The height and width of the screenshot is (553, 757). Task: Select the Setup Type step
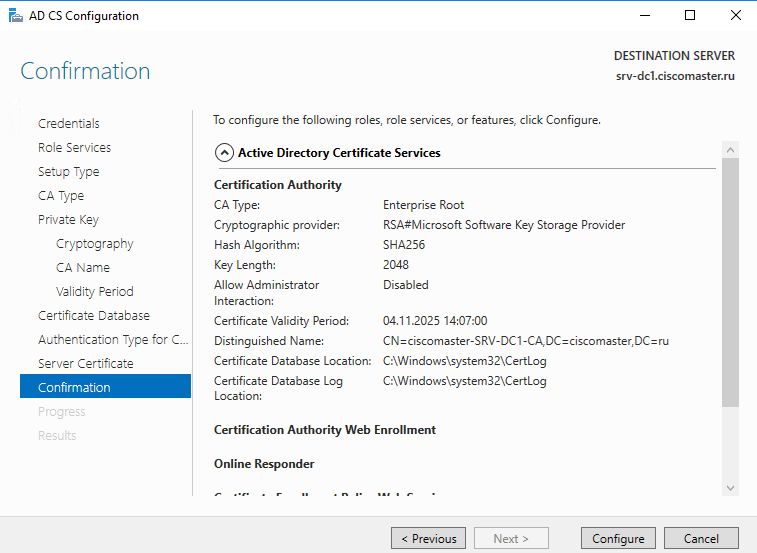pos(69,171)
